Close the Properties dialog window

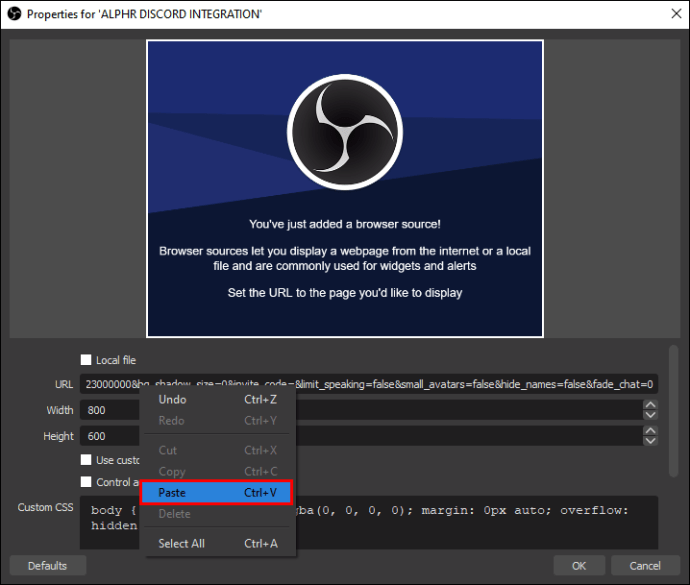tap(676, 14)
